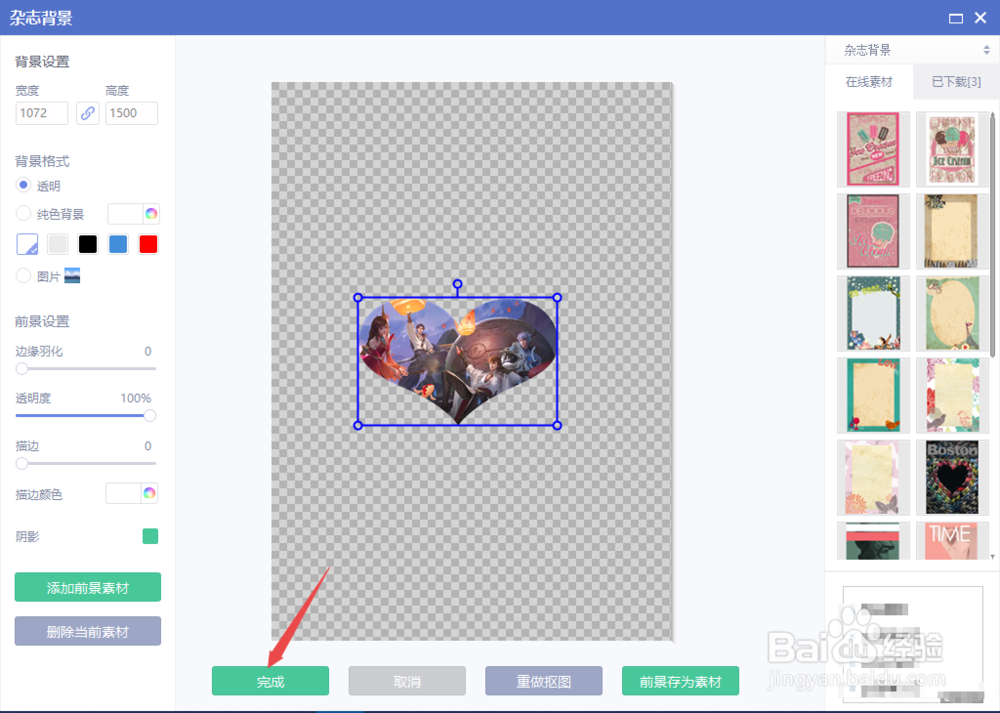Select the pink Delicious template thumbnail
Viewport: 1000px width, 713px height.
[x=873, y=231]
